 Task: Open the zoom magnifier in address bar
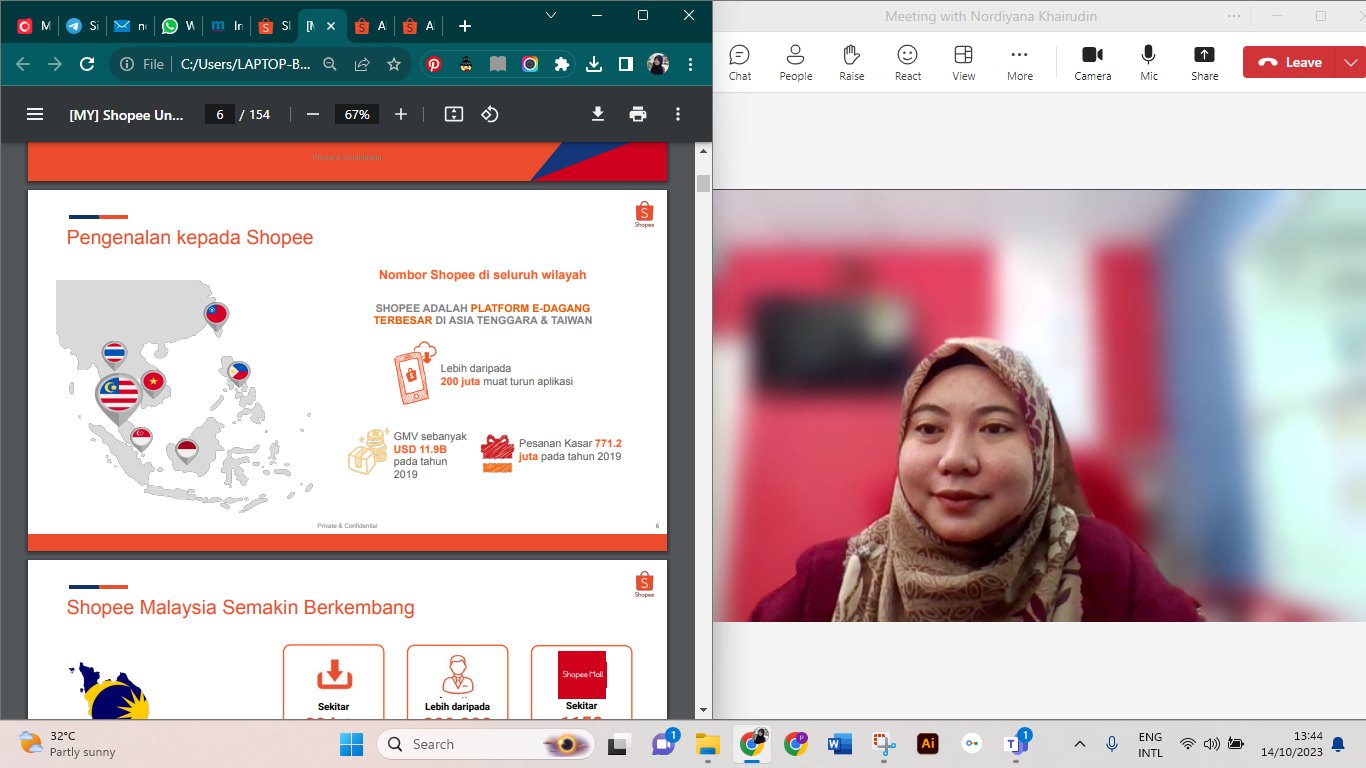pyautogui.click(x=330, y=64)
